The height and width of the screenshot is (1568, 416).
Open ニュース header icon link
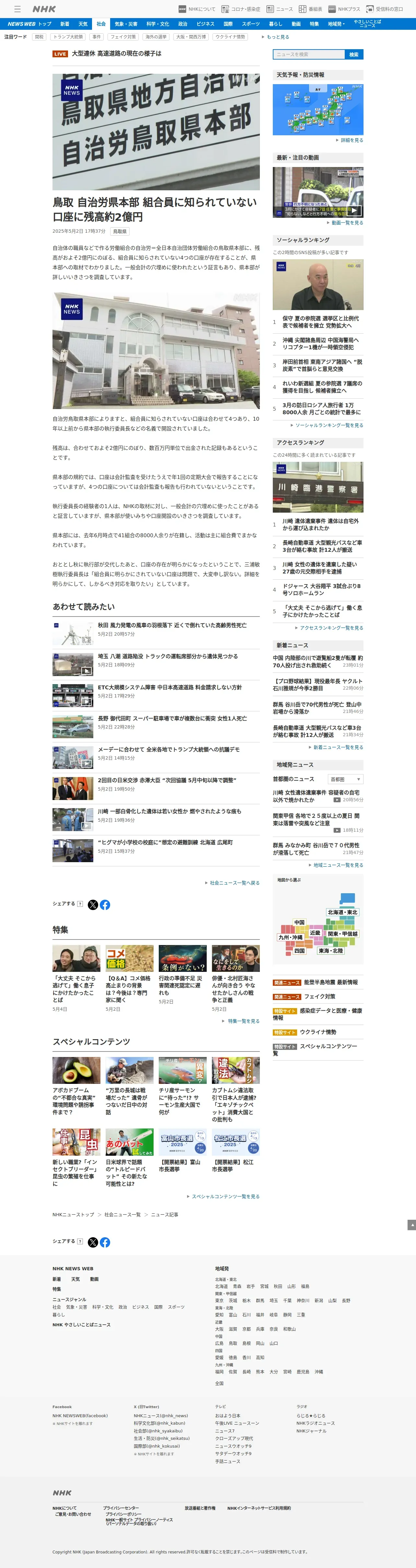[x=280, y=9]
